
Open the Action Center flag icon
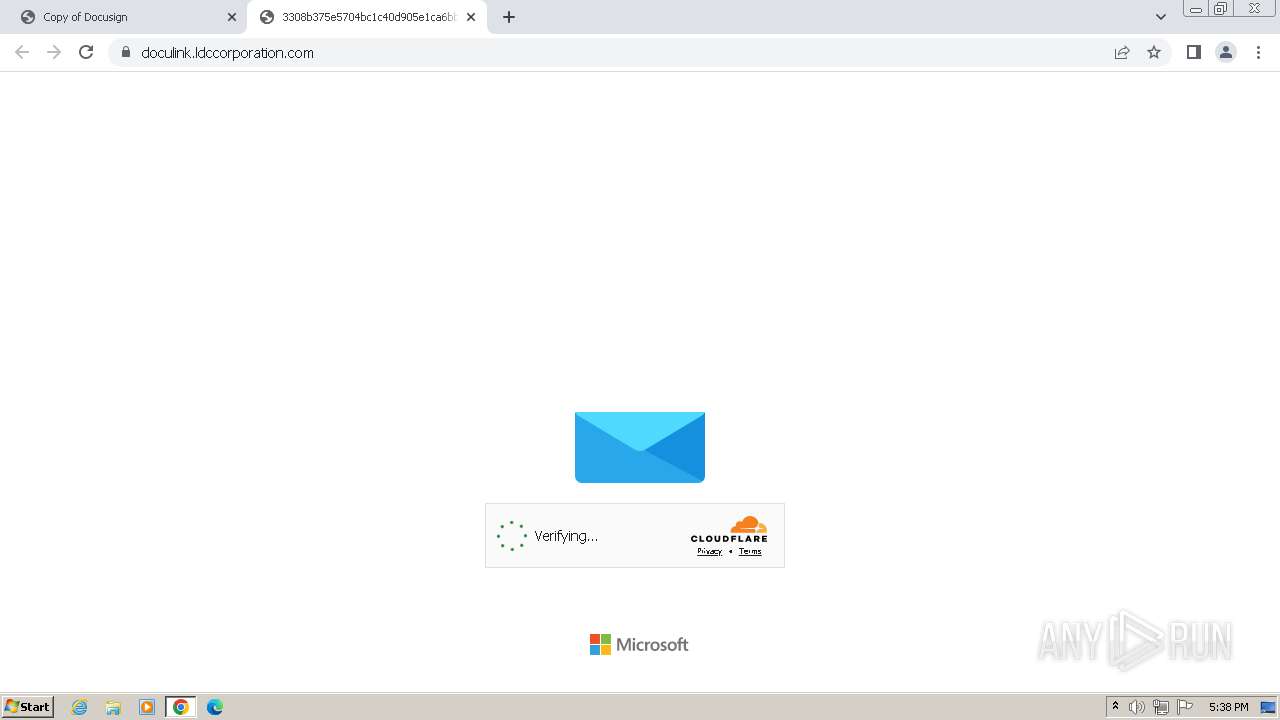(x=1185, y=707)
